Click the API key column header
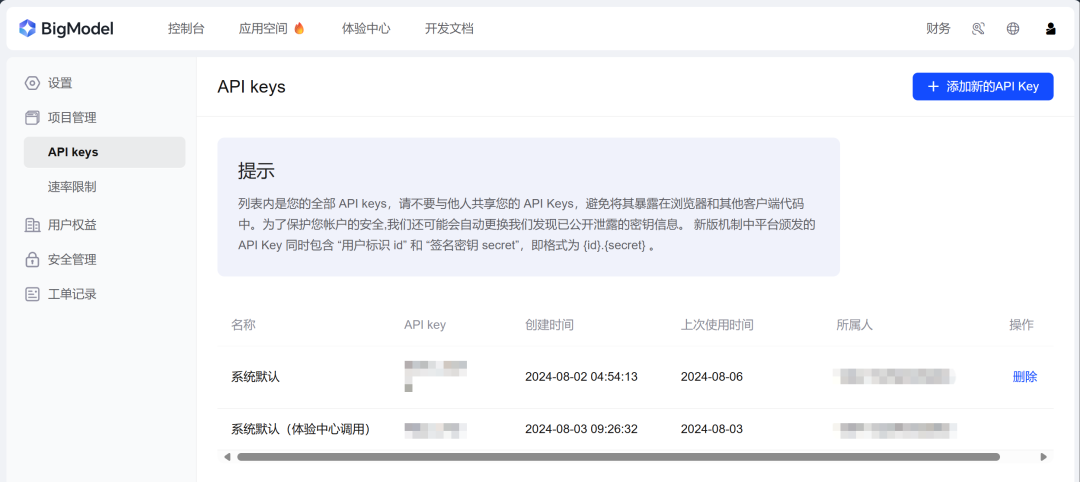The image size is (1080, 482). [x=425, y=325]
